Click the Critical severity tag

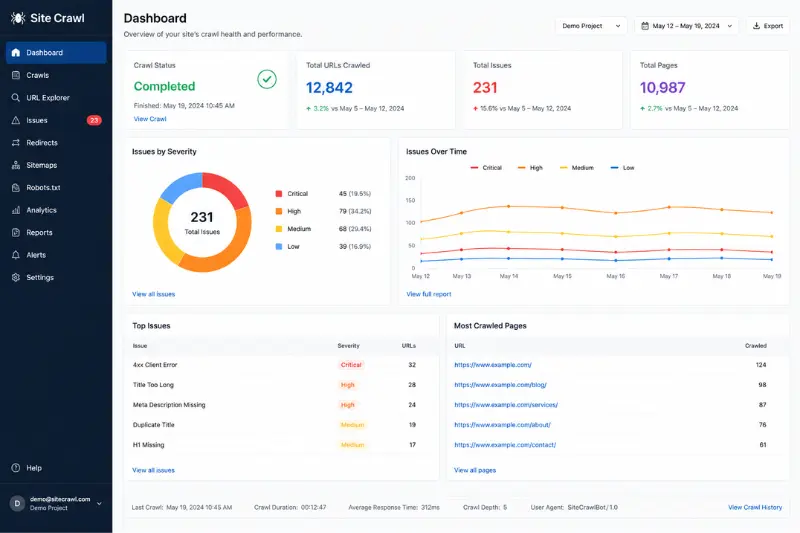click(351, 365)
